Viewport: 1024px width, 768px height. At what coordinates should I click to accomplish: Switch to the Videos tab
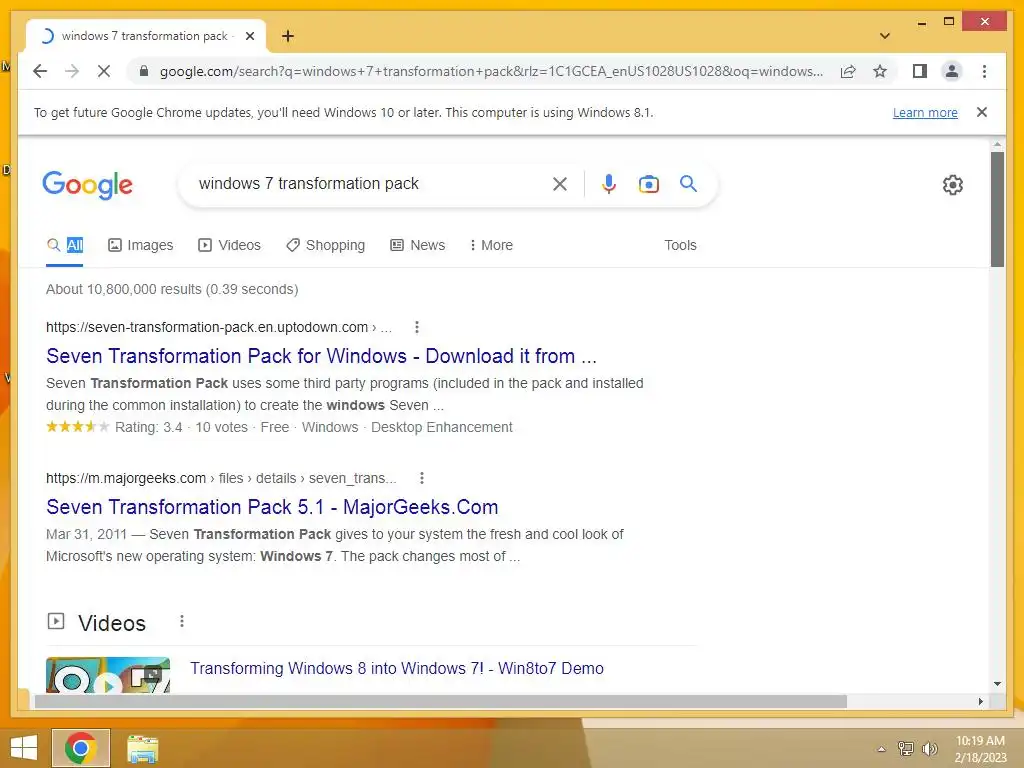tap(229, 246)
